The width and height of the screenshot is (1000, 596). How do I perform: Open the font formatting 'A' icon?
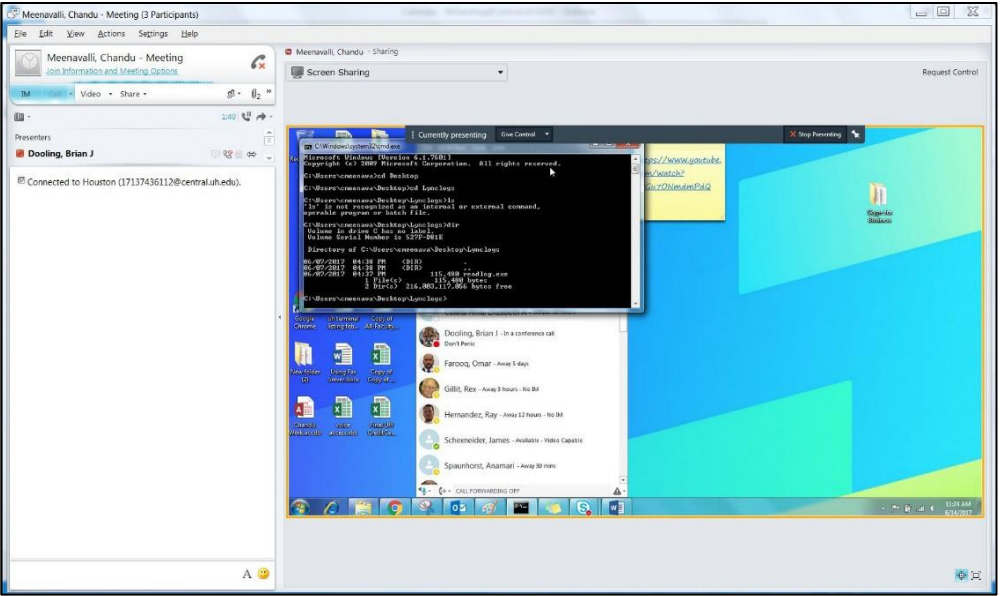pyautogui.click(x=247, y=574)
